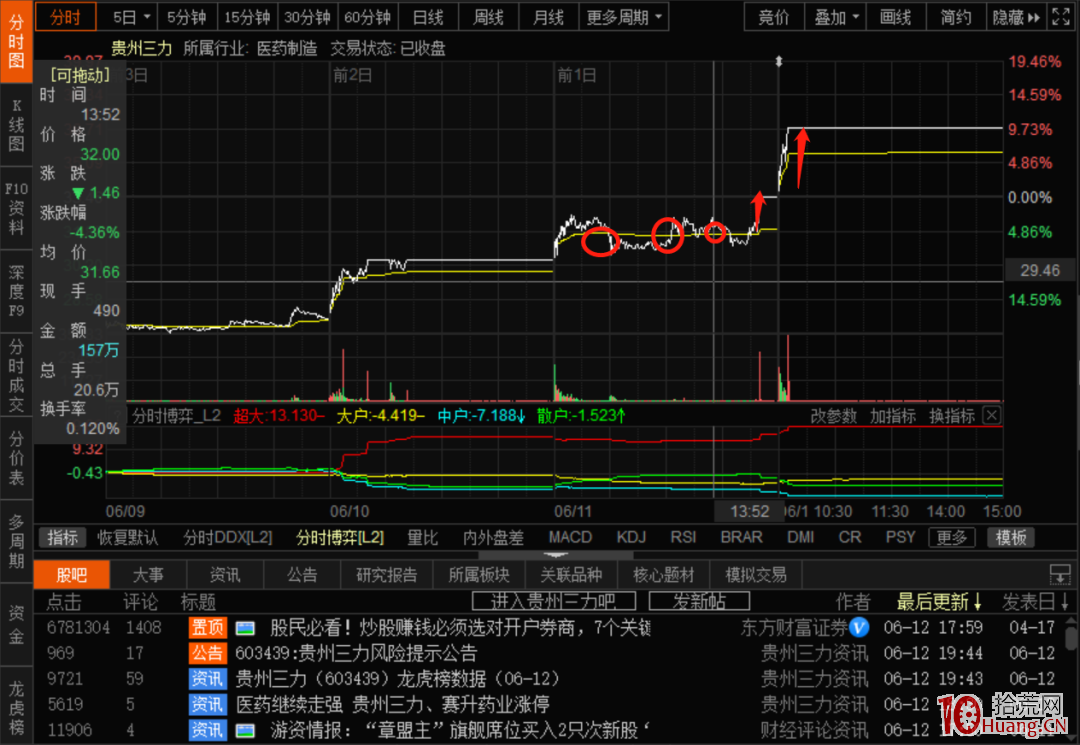Select the KDJ indicator
This screenshot has height=745, width=1080.
click(x=631, y=538)
